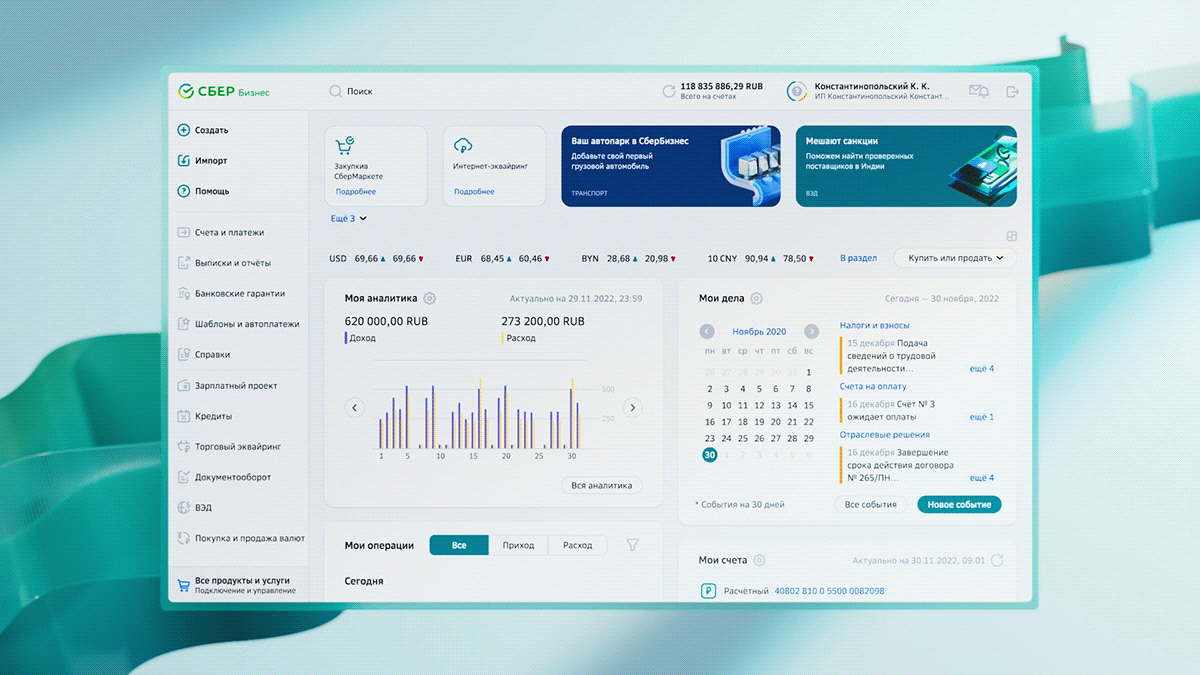1200x675 pixels.
Task: Open the Налоги и взносы category link
Action: tap(875, 325)
